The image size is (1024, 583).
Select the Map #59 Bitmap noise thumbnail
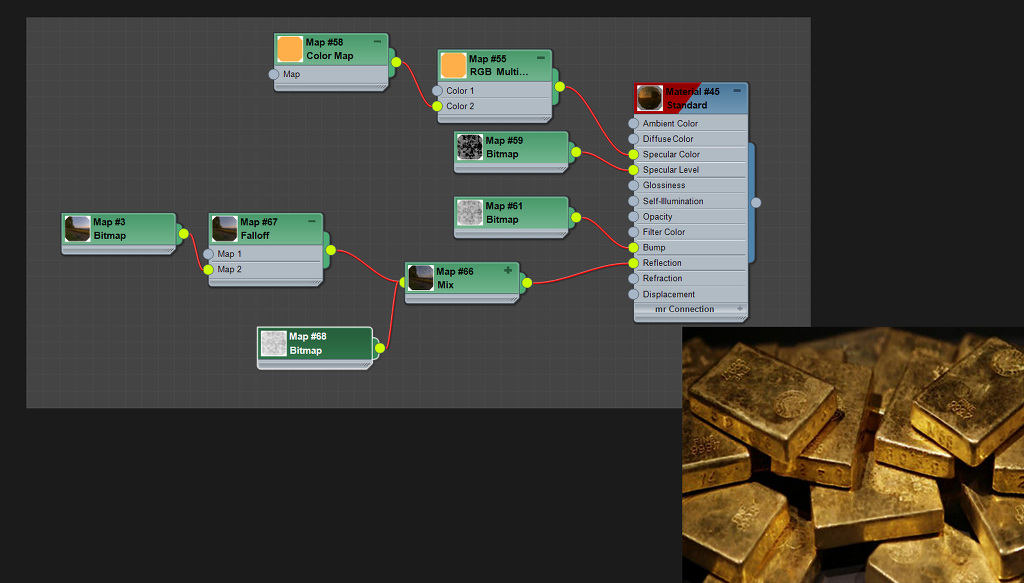[469, 148]
